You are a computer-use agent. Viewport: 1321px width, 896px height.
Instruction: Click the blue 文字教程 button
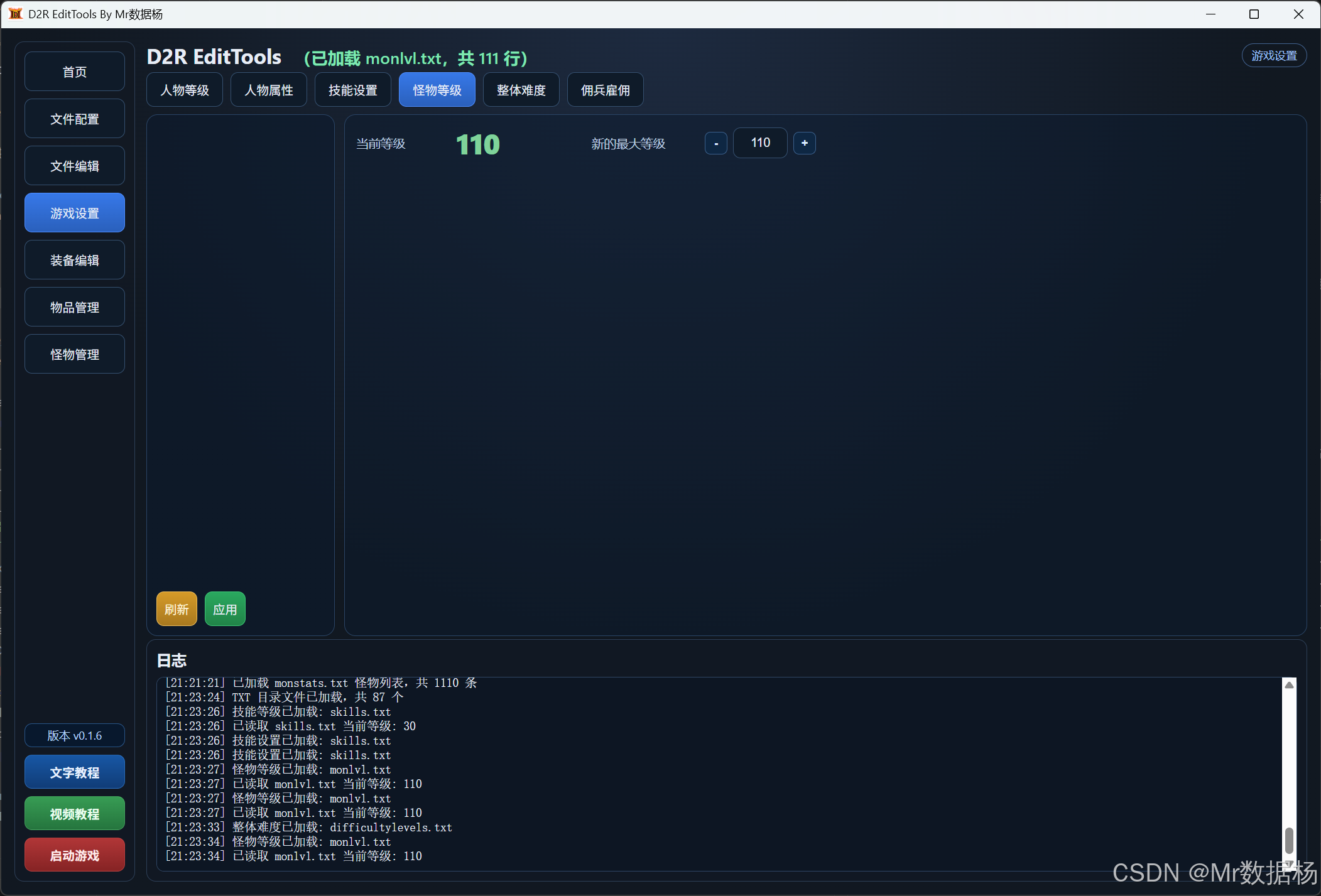(75, 772)
